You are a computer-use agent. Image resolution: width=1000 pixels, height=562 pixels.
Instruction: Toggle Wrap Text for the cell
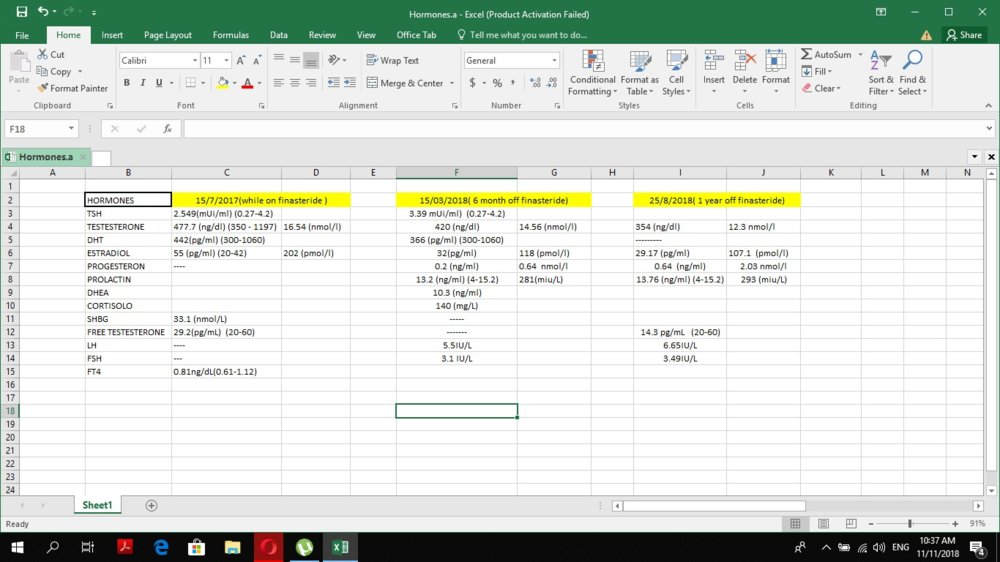392,60
